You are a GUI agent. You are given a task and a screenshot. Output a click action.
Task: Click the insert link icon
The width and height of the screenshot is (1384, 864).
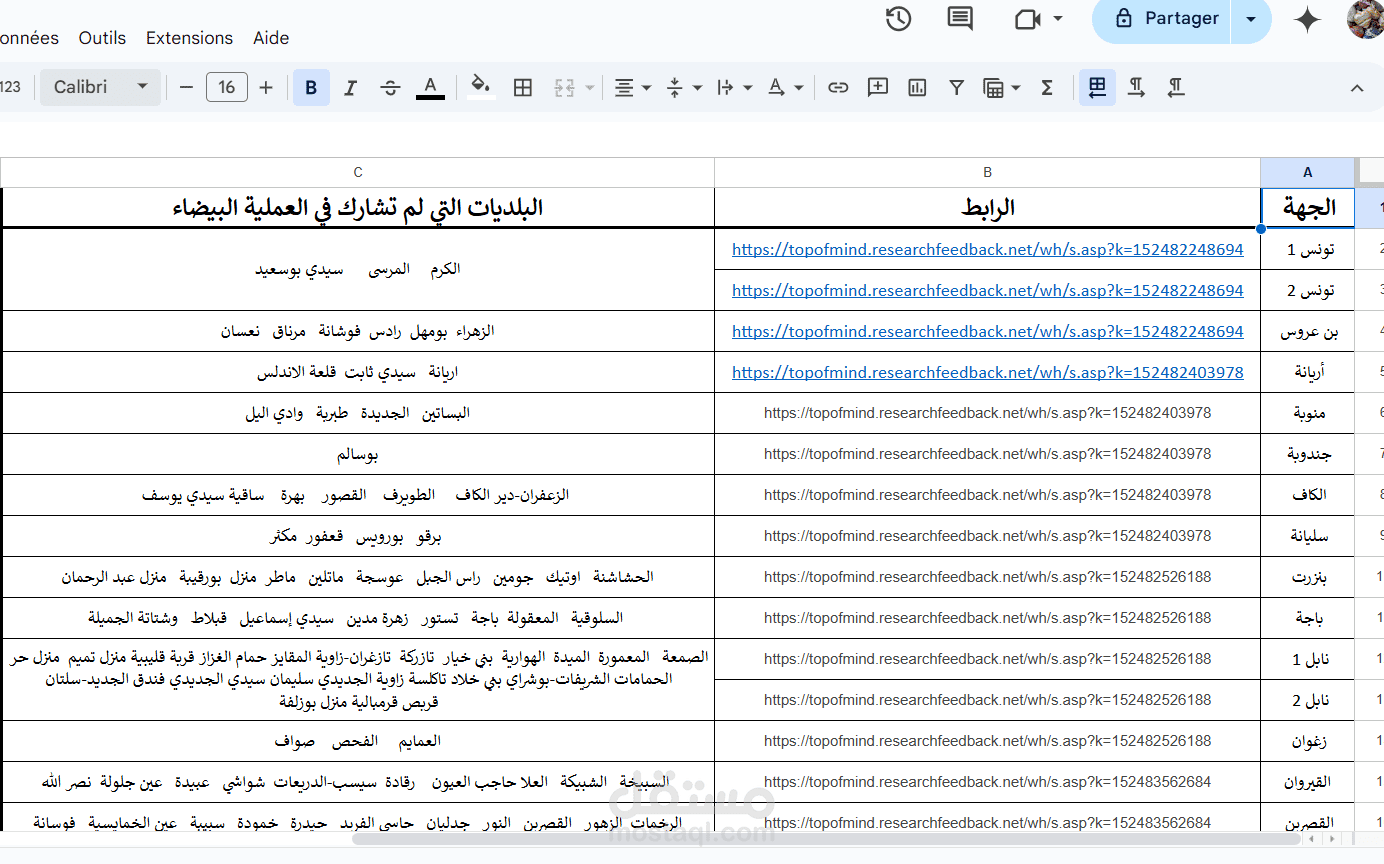click(x=838, y=88)
